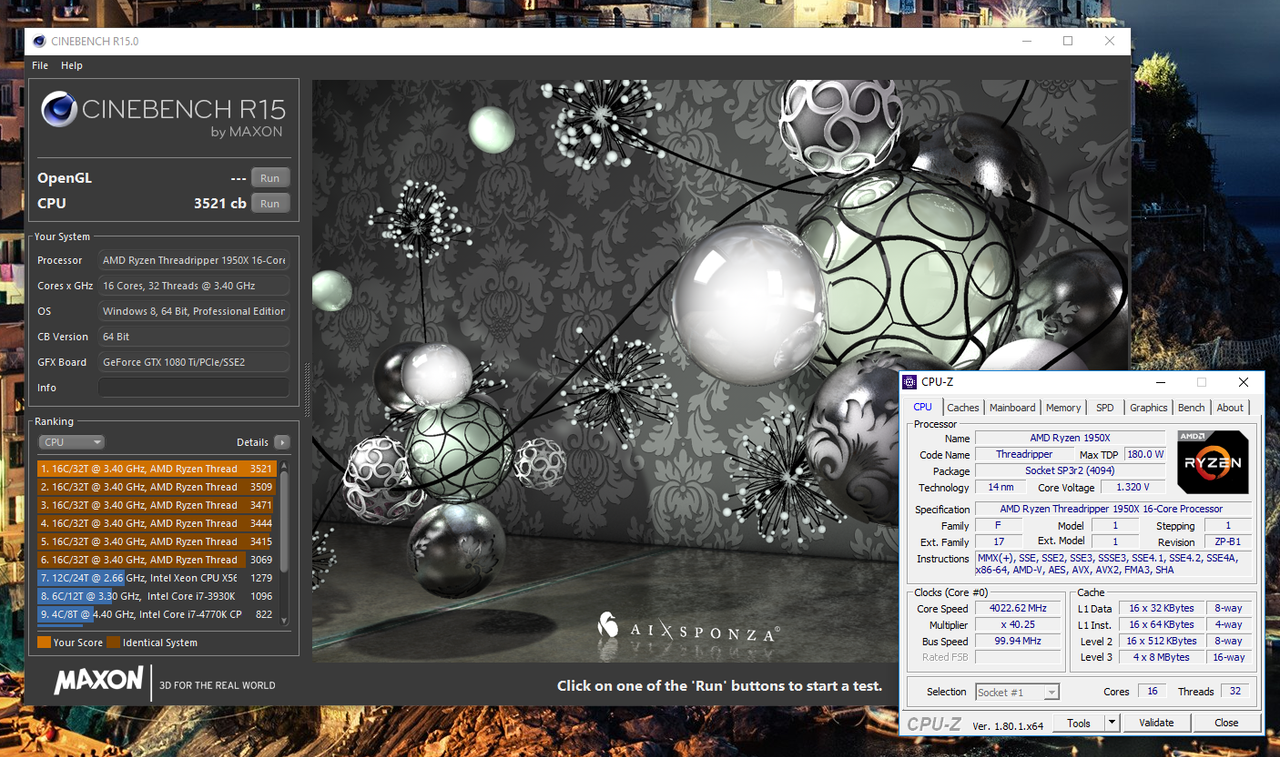Click the Details arrow button in Ranking
Viewport: 1280px width, 757px height.
[x=282, y=442]
